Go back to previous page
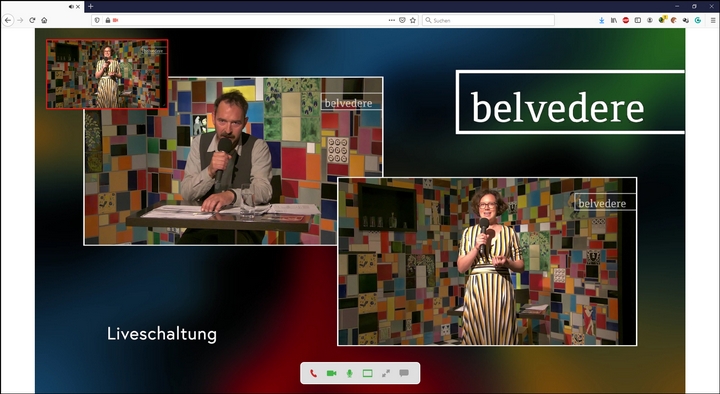Image resolution: width=720 pixels, height=394 pixels. [x=8, y=20]
